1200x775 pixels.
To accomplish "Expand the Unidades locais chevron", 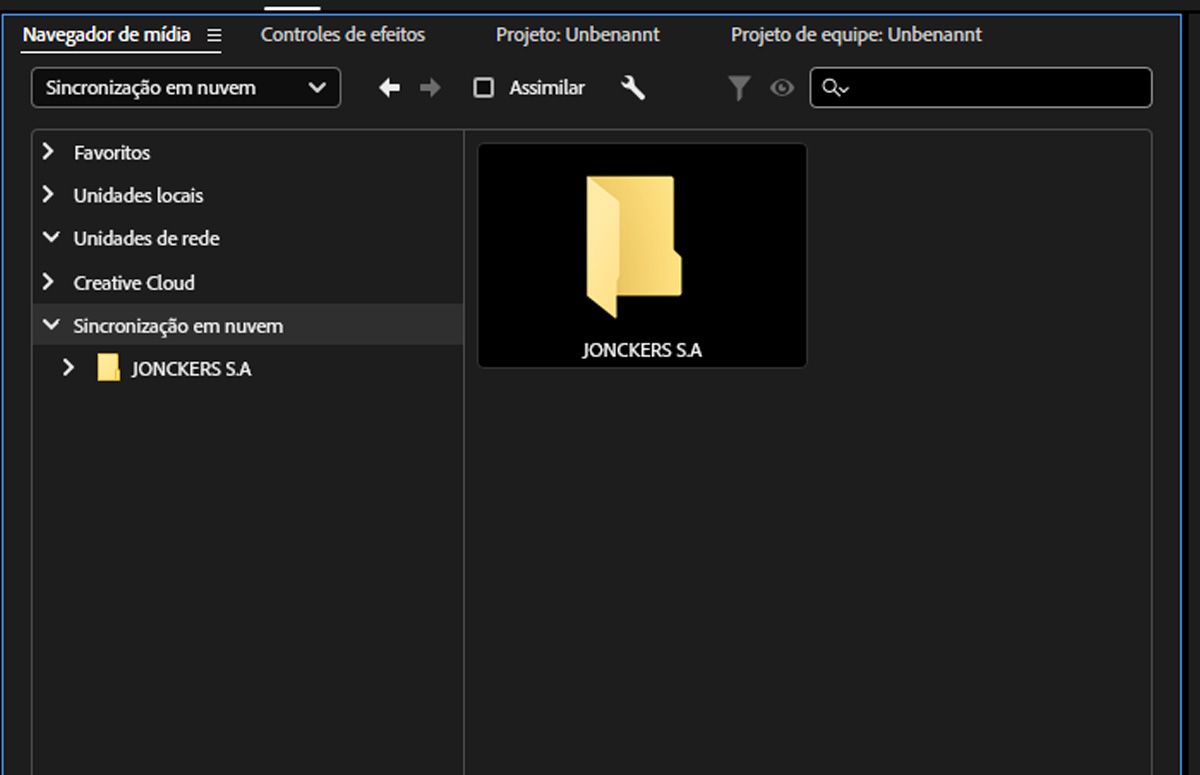I will 48,195.
